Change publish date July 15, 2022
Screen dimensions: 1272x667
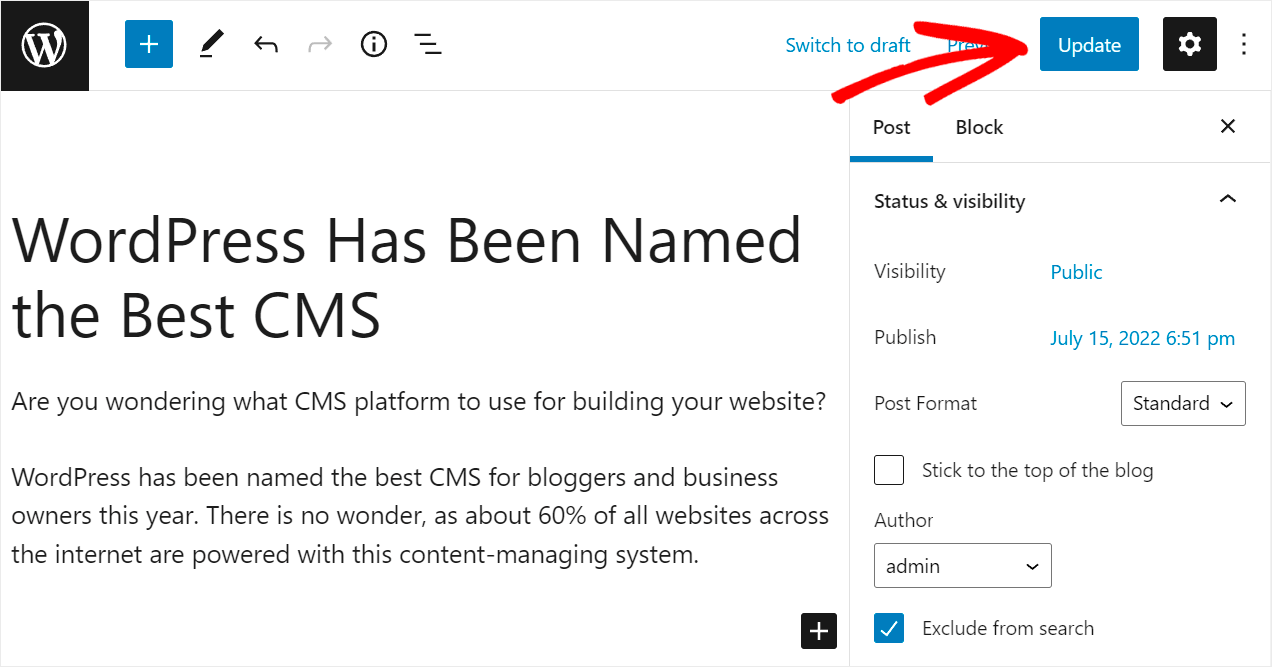[1142, 338]
